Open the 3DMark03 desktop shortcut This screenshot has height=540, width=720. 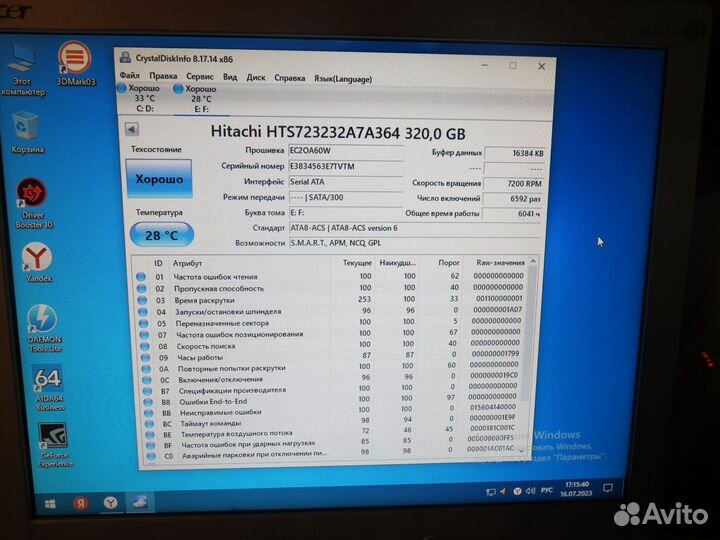pyautogui.click(x=75, y=63)
